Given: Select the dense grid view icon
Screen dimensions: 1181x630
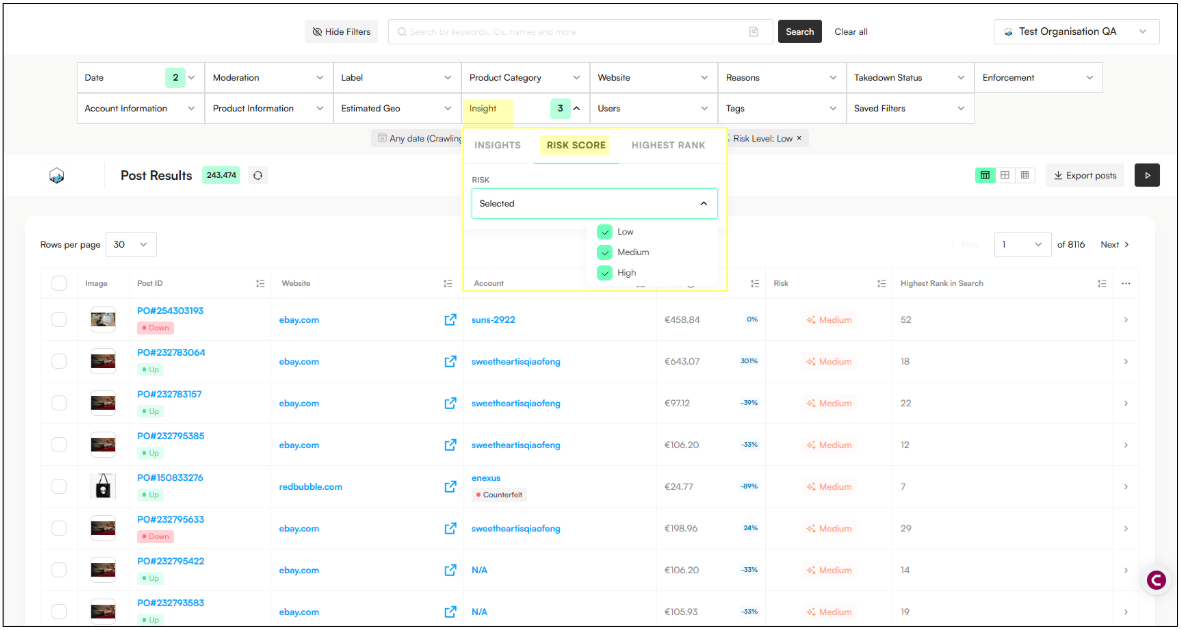Looking at the screenshot, I should click(x=1025, y=175).
